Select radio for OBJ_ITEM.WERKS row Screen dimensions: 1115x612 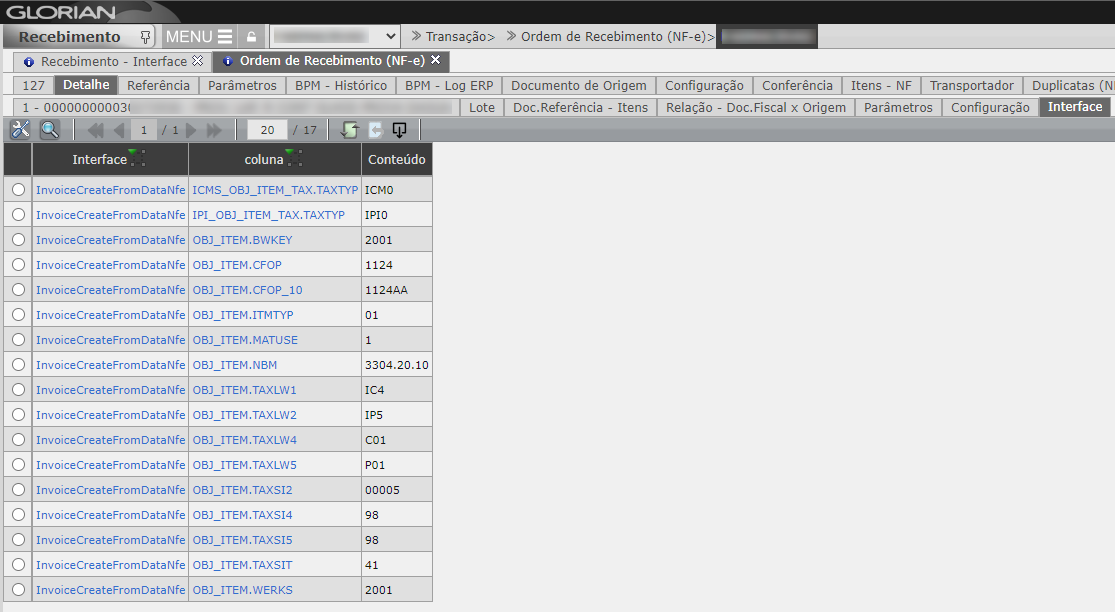pyautogui.click(x=18, y=589)
